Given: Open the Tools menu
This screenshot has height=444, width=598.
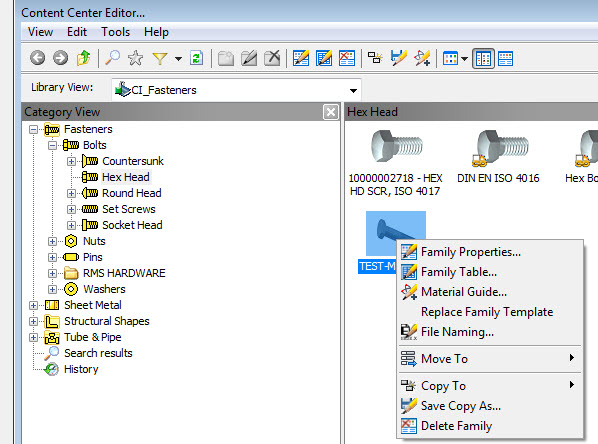Looking at the screenshot, I should coord(116,32).
